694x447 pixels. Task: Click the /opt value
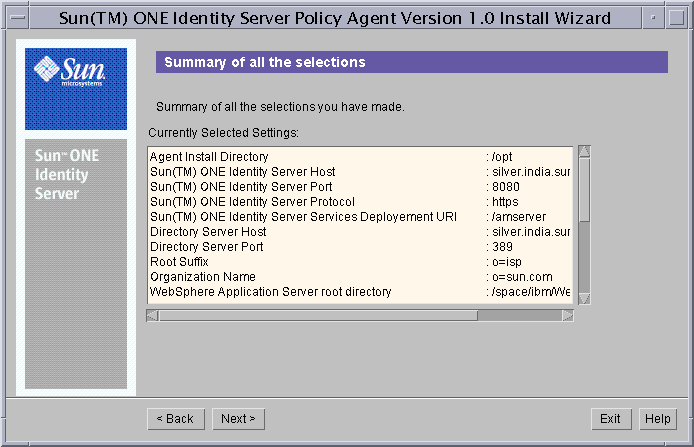(502, 157)
